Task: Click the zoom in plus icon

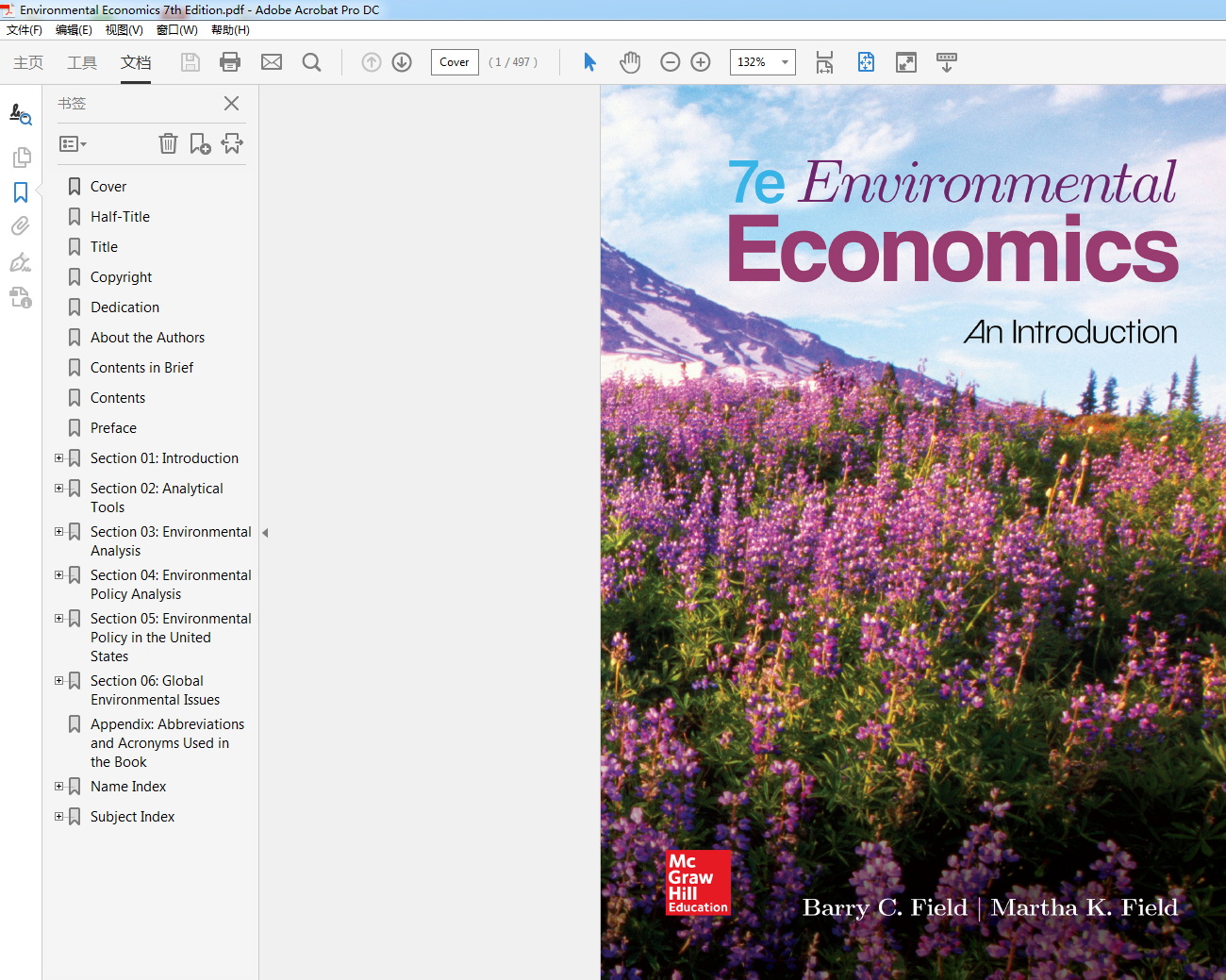Action: (x=701, y=62)
